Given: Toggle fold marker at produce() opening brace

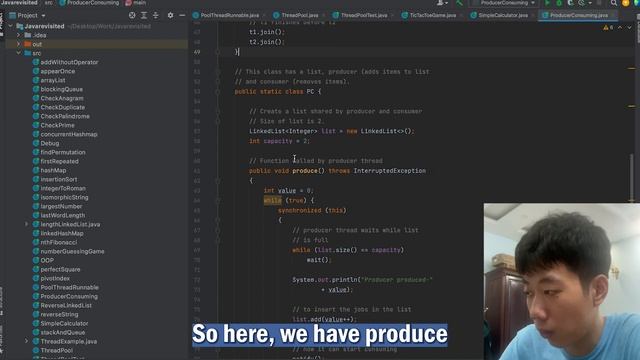Looking at the screenshot, I should [x=218, y=180].
